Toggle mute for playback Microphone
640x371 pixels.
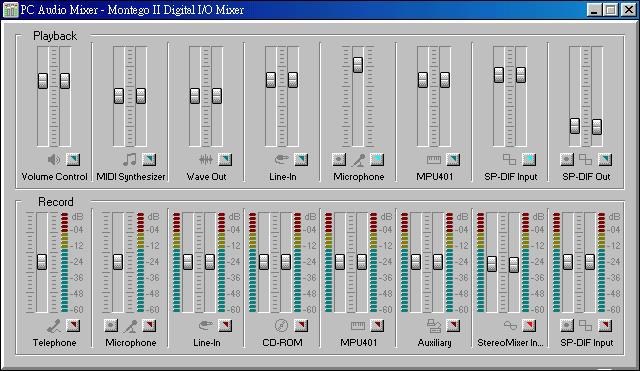coord(377,160)
